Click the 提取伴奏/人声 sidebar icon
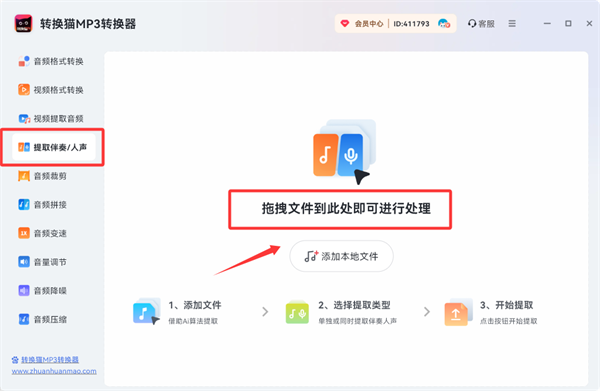This screenshot has height=391, width=600. click(24, 147)
